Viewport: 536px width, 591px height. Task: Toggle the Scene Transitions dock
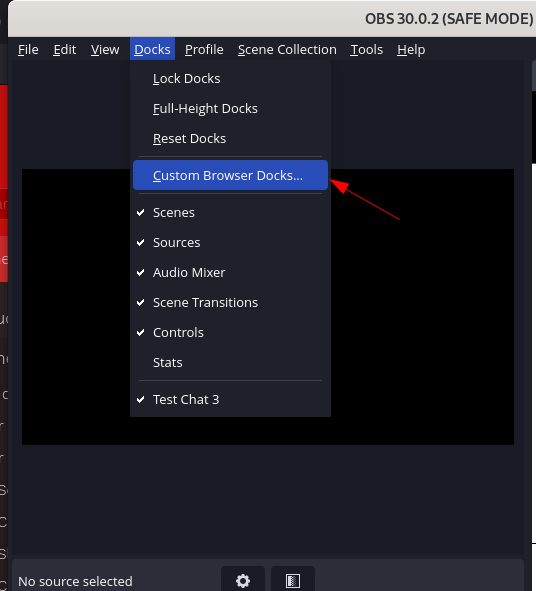click(230, 303)
